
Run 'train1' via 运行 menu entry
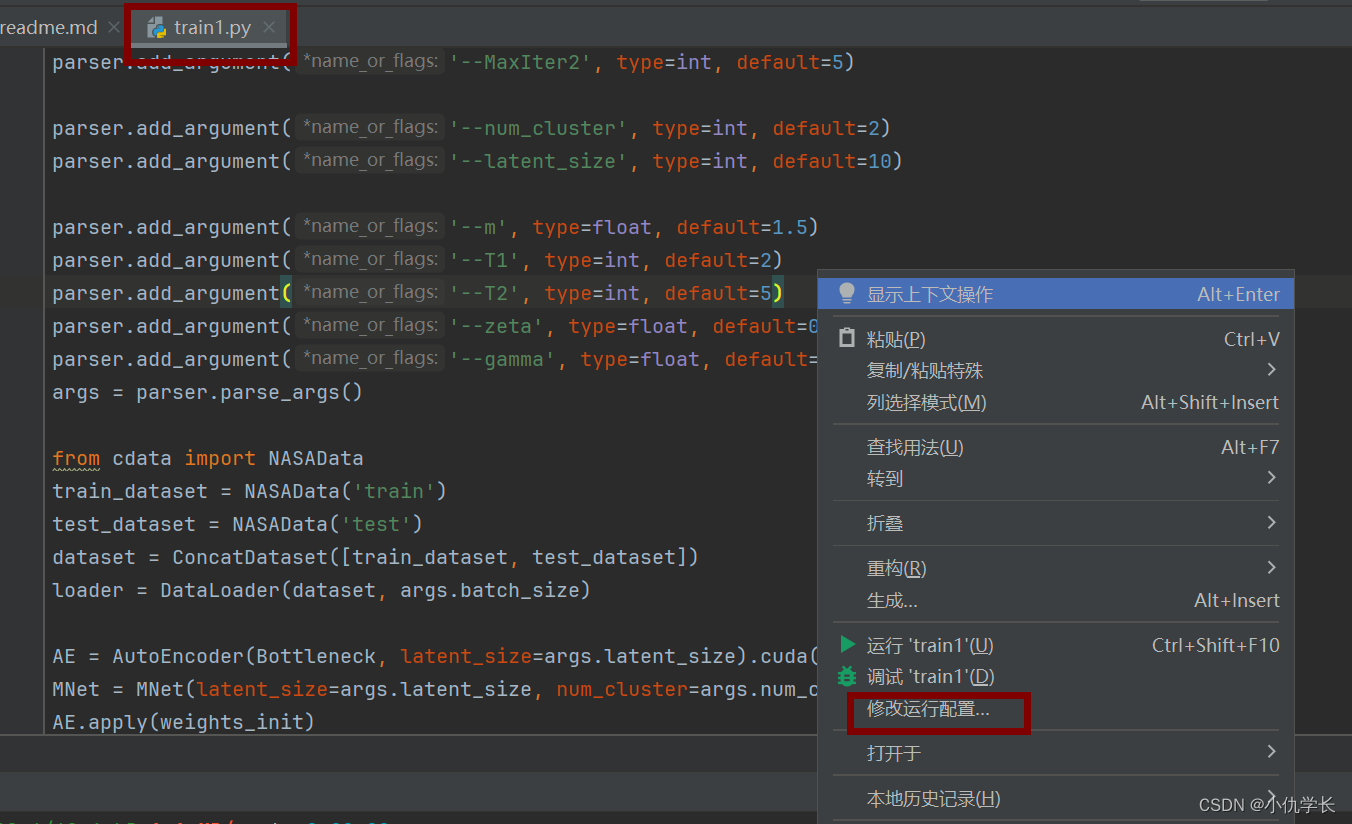tap(1055, 645)
